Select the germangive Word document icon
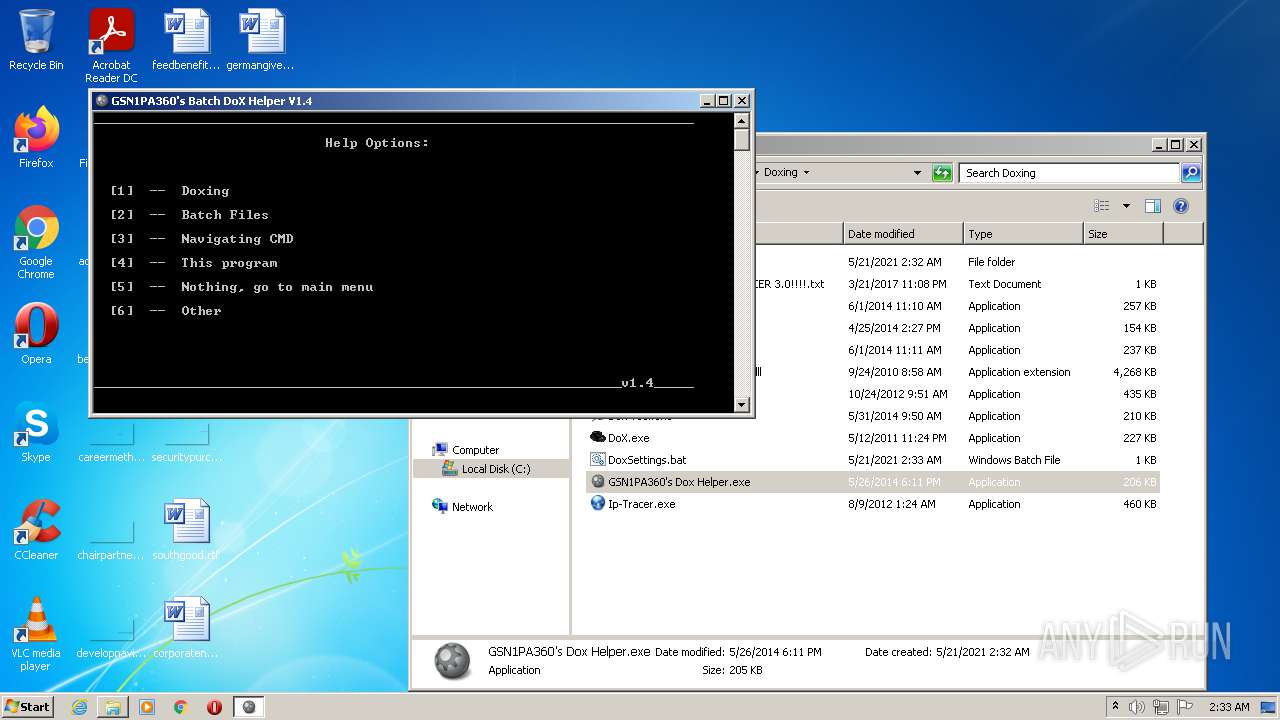This screenshot has width=1280, height=720. [x=260, y=40]
